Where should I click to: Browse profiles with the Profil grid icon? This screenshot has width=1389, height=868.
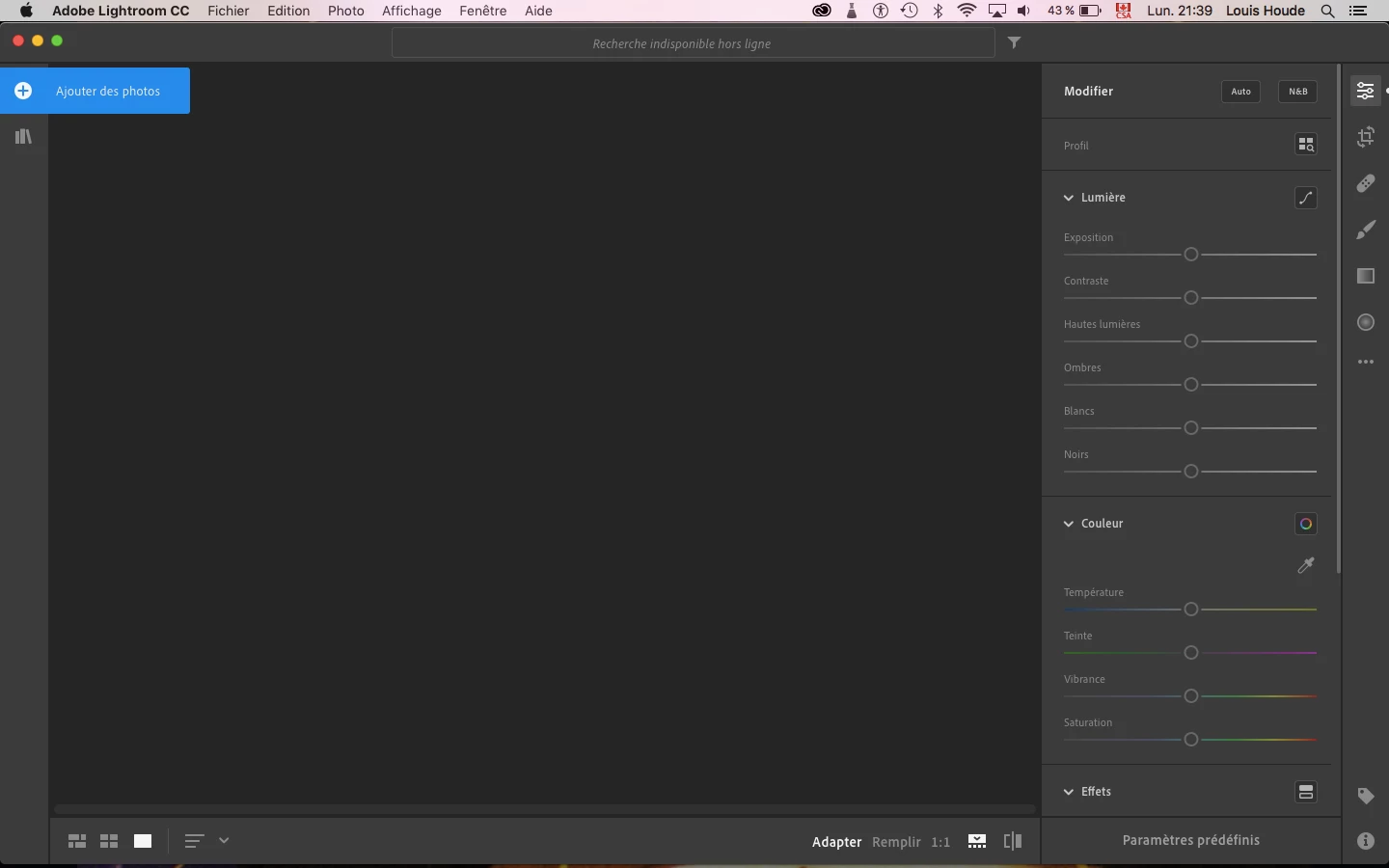1306,145
